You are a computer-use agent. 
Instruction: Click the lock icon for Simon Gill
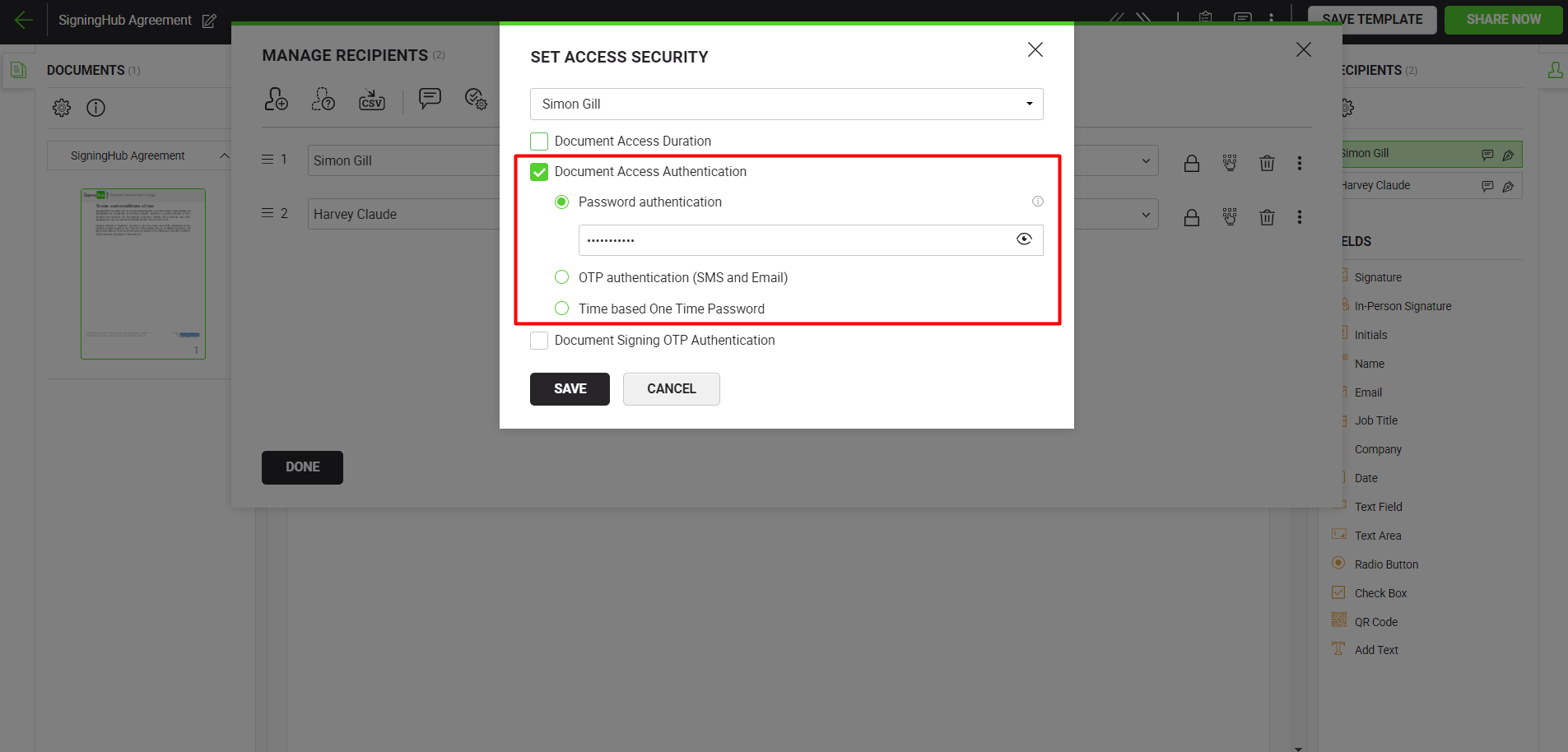[1191, 163]
